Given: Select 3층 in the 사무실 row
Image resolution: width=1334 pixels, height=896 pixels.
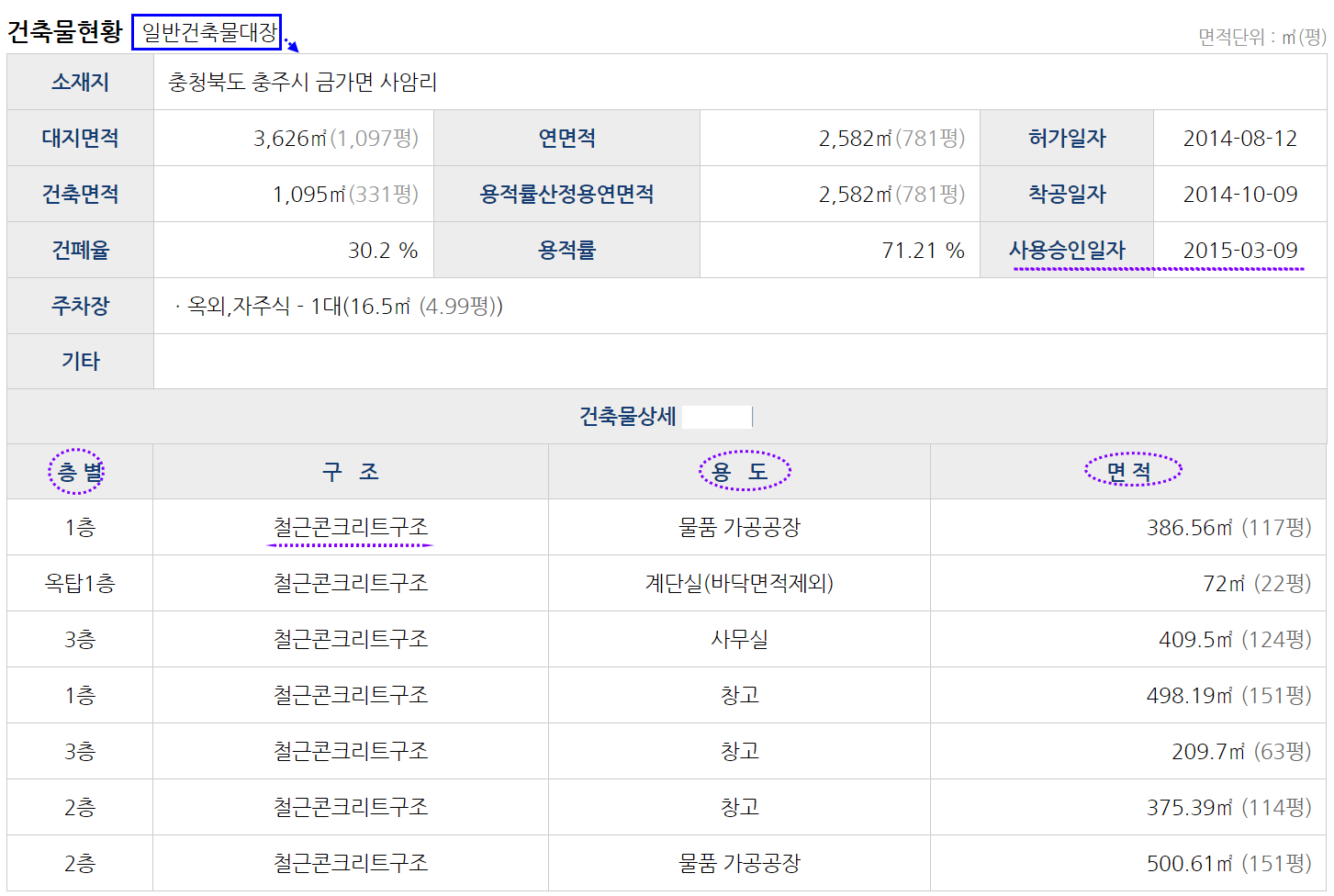Looking at the screenshot, I should coord(80,639).
